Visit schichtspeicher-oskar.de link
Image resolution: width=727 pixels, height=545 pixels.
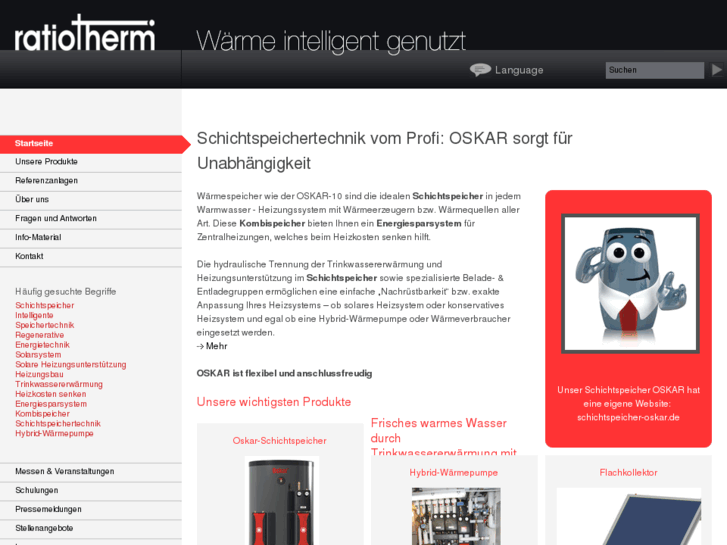point(628,417)
